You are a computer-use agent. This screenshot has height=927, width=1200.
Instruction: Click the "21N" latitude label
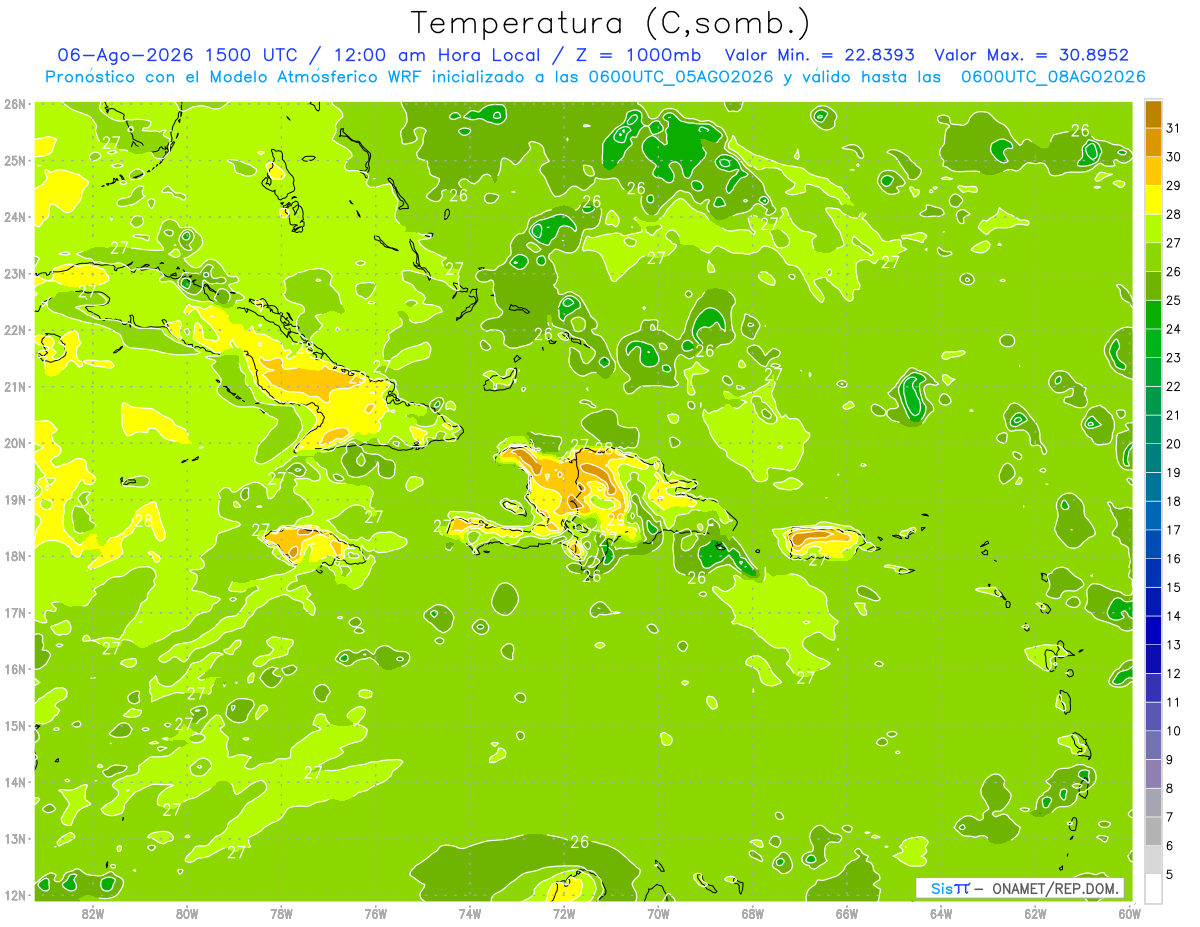pos(15,387)
